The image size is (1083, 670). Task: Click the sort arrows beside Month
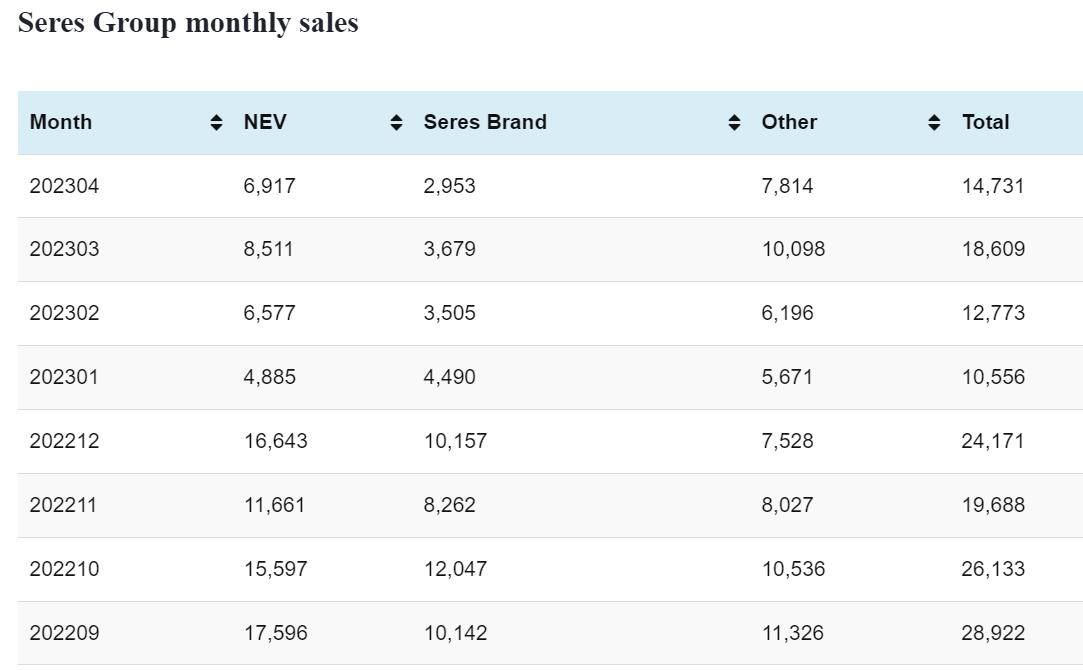point(217,122)
